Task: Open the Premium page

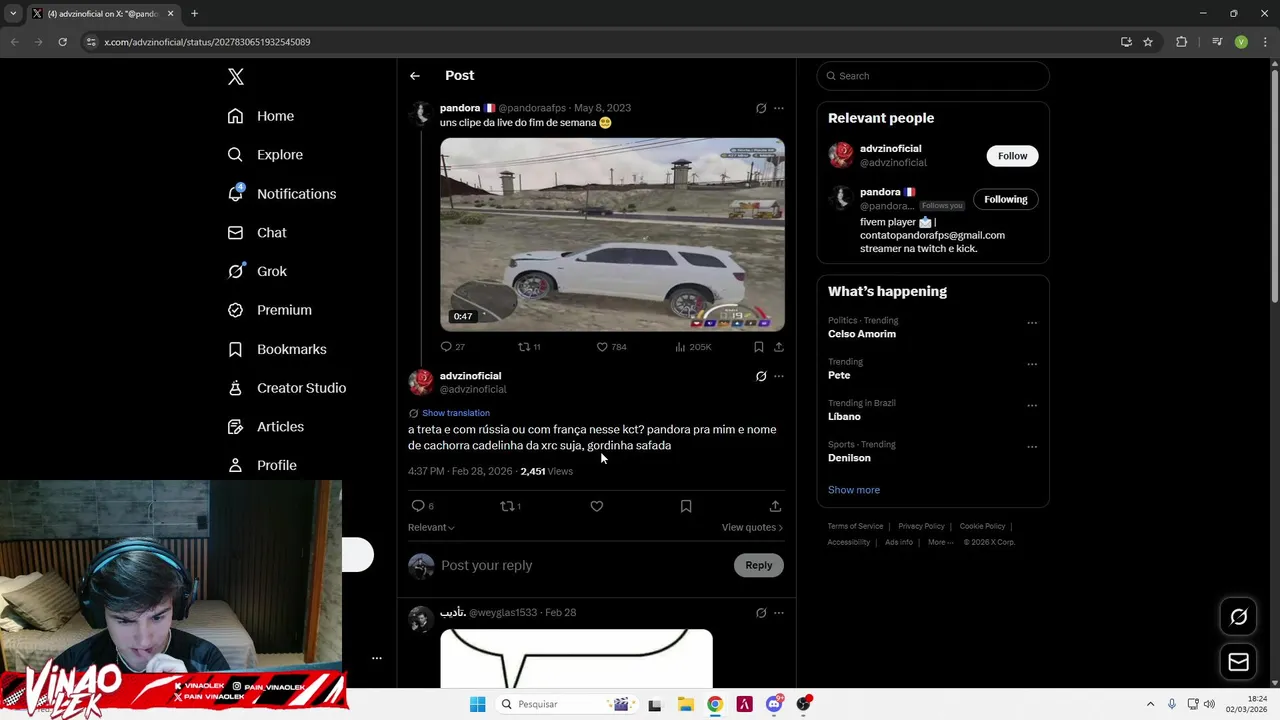Action: (x=270, y=310)
